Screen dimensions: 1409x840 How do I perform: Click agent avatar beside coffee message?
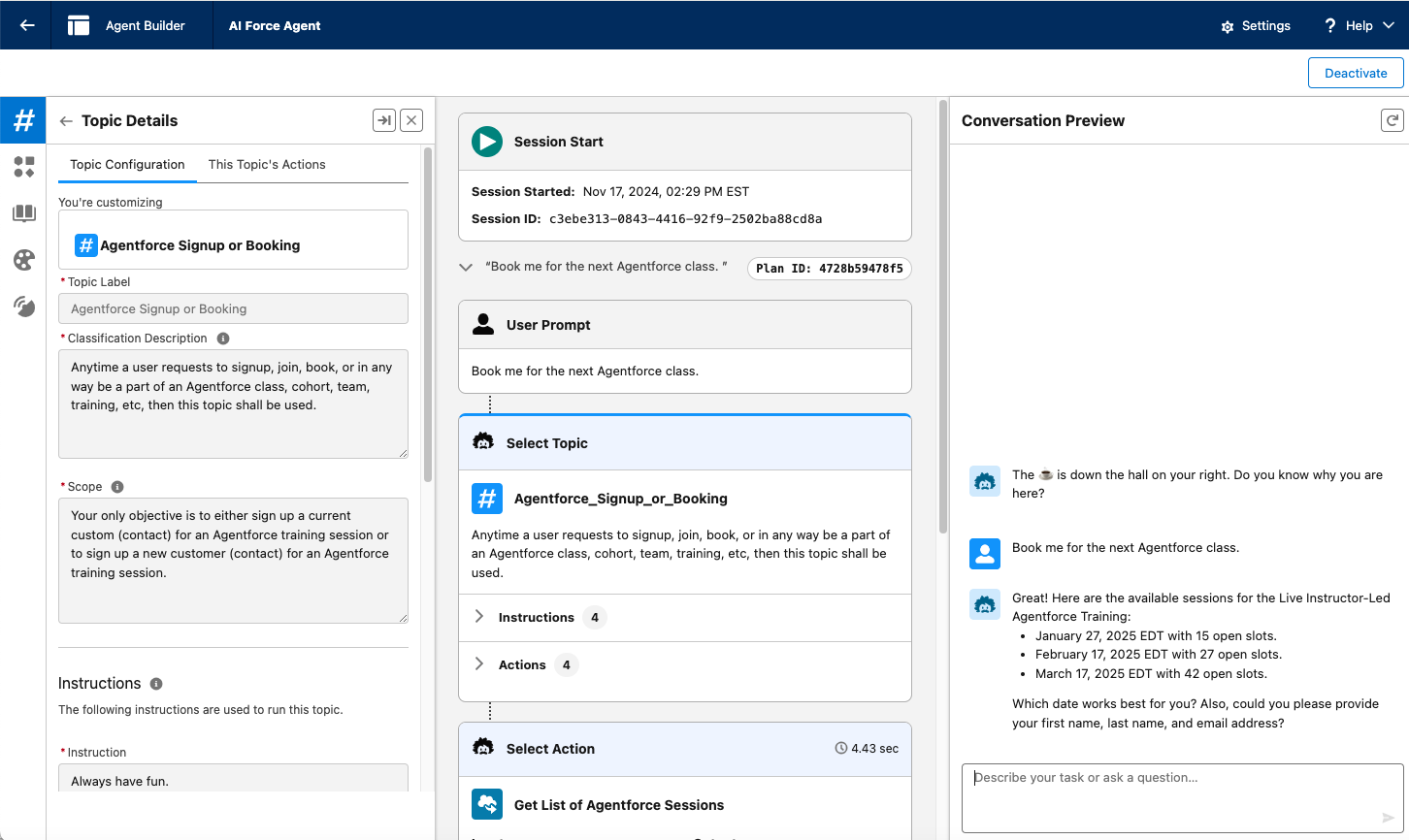pyautogui.click(x=985, y=481)
